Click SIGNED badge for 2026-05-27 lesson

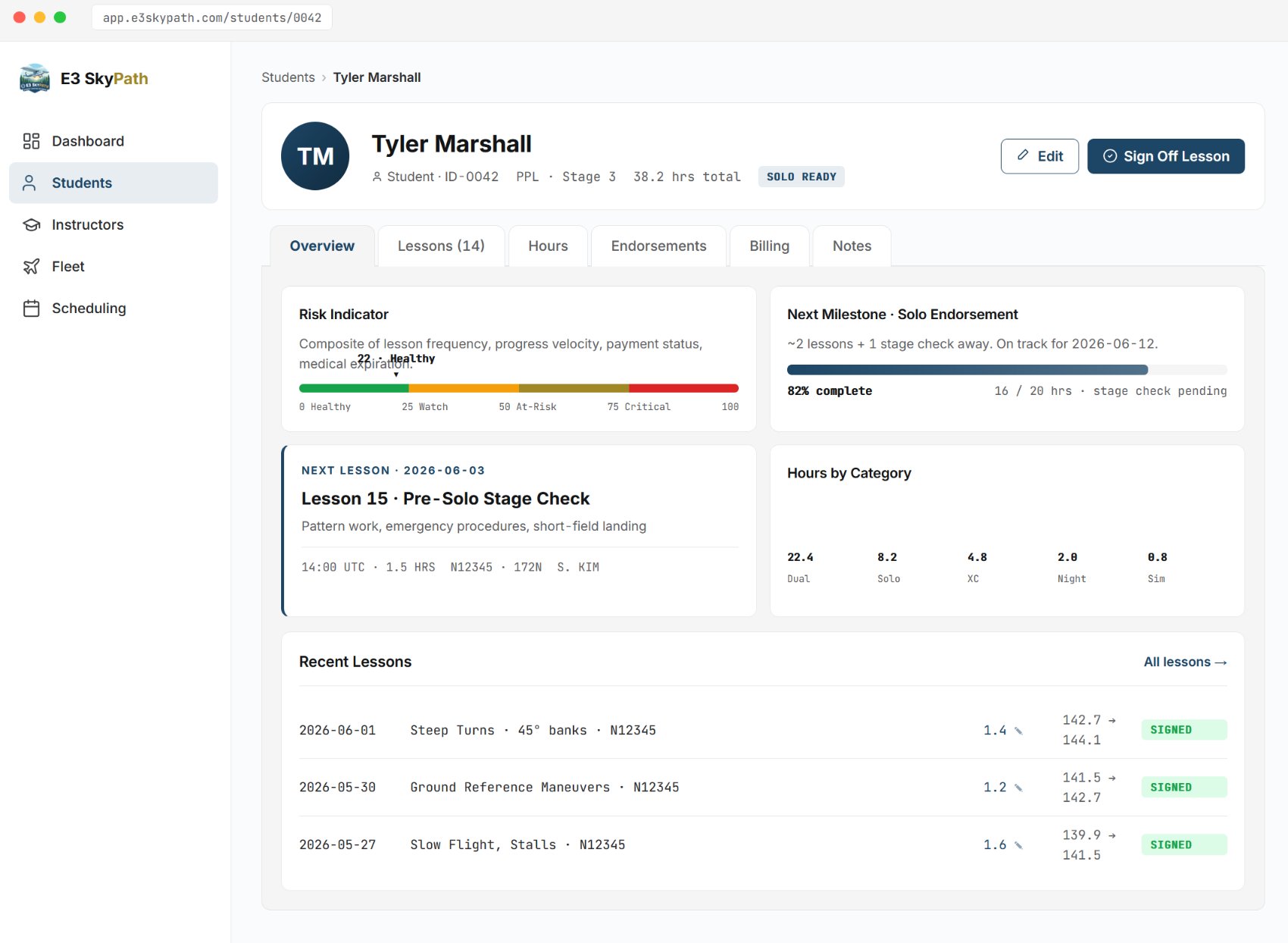tap(1184, 845)
